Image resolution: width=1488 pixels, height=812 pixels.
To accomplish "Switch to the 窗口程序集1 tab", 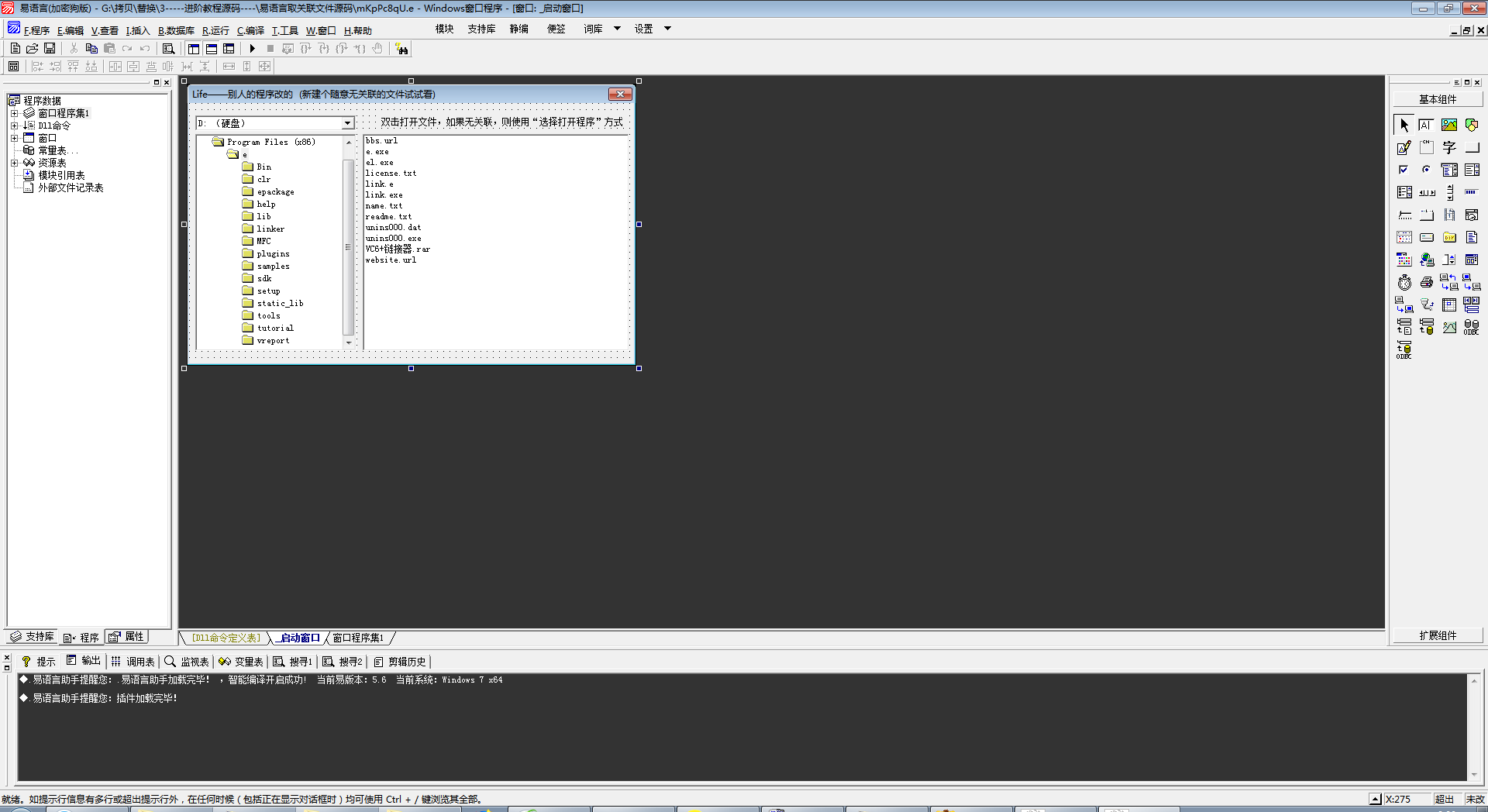I will (358, 638).
